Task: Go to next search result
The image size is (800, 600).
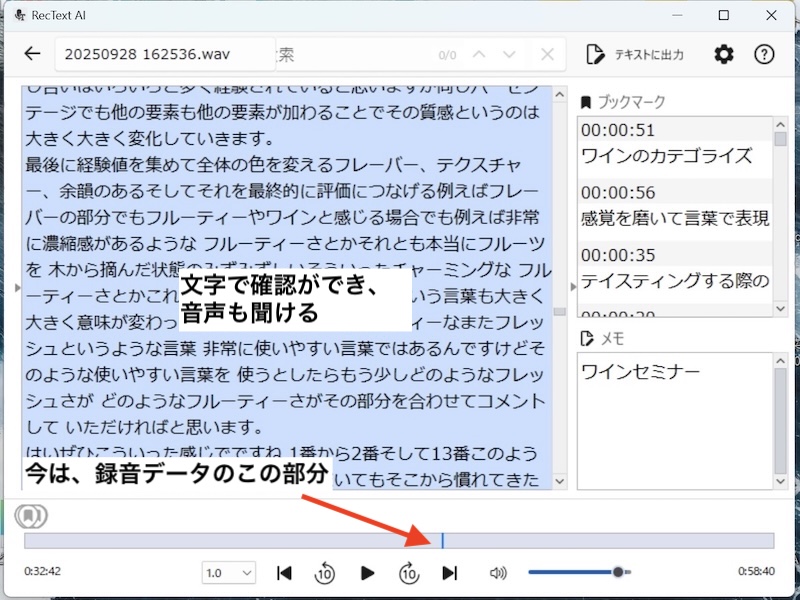Action: [x=510, y=55]
